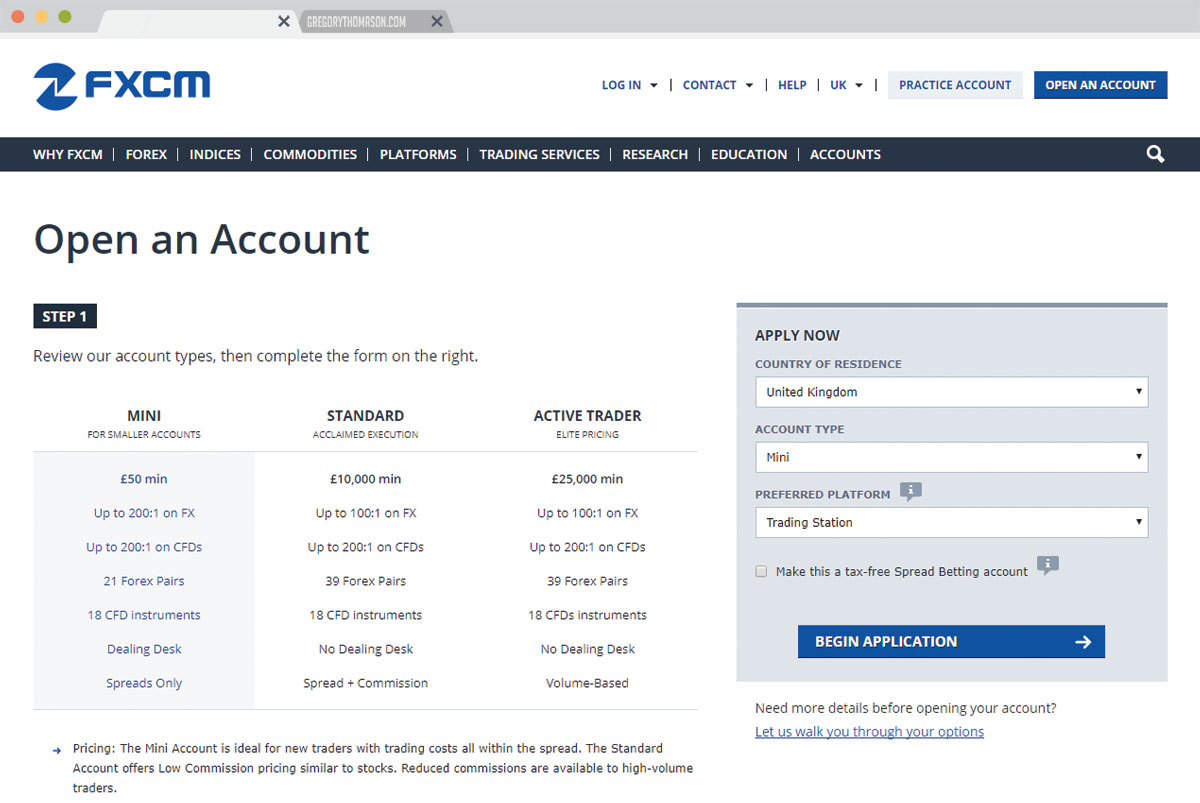Enable tax-free Spread Betting account checkbox
This screenshot has width=1200, height=803.
click(x=762, y=572)
